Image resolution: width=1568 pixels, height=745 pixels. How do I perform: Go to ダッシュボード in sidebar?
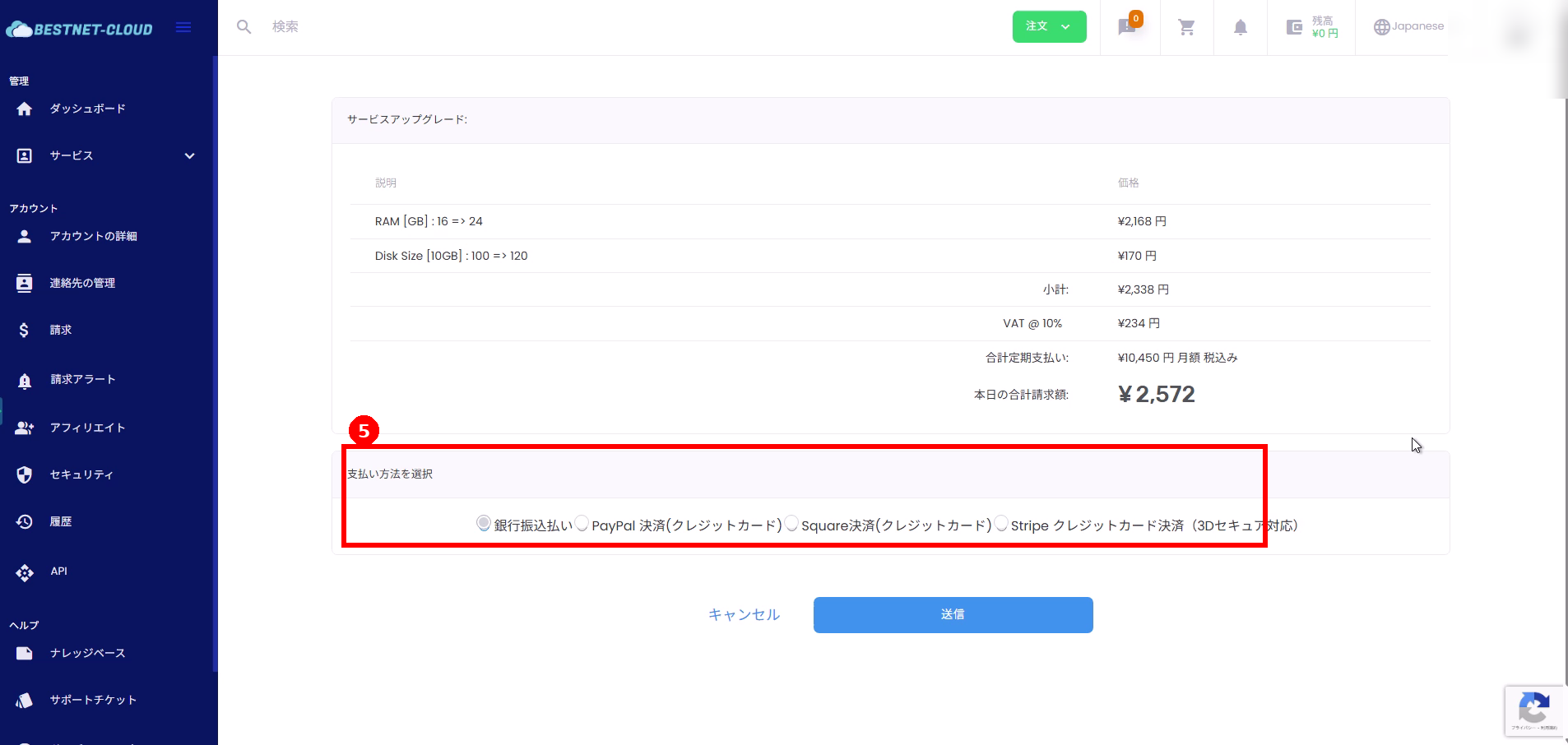tap(87, 109)
